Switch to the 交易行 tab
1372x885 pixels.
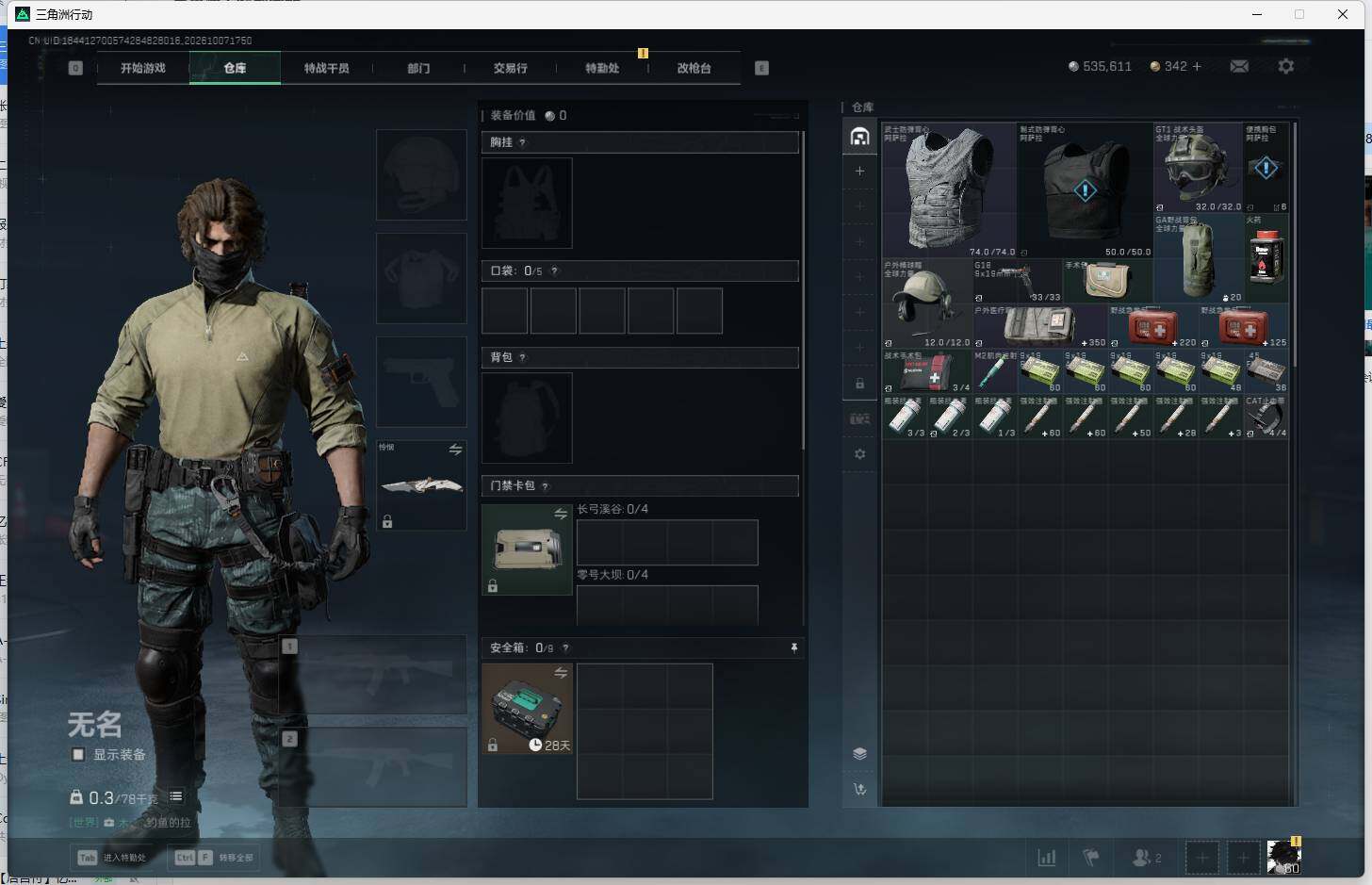coord(511,68)
